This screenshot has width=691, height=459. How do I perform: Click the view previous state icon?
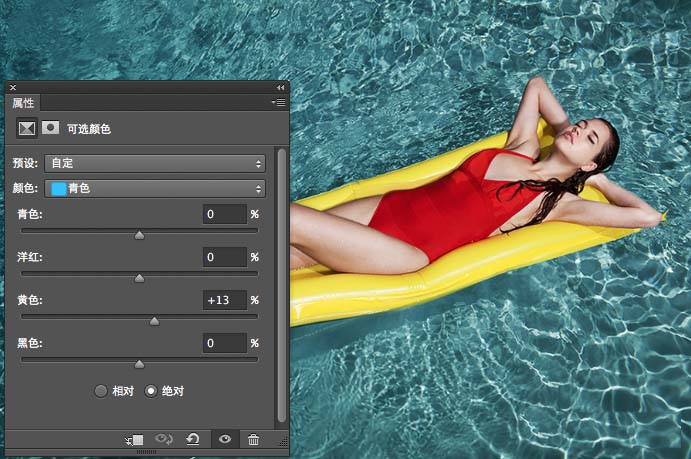click(x=164, y=439)
